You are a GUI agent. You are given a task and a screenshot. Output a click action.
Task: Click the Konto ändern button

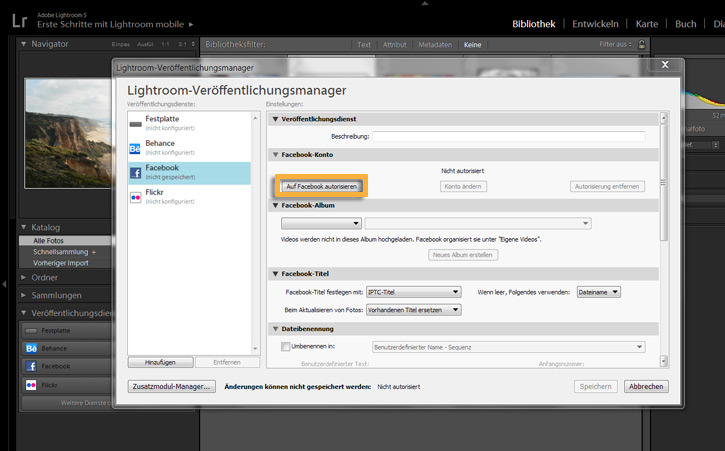coord(463,186)
